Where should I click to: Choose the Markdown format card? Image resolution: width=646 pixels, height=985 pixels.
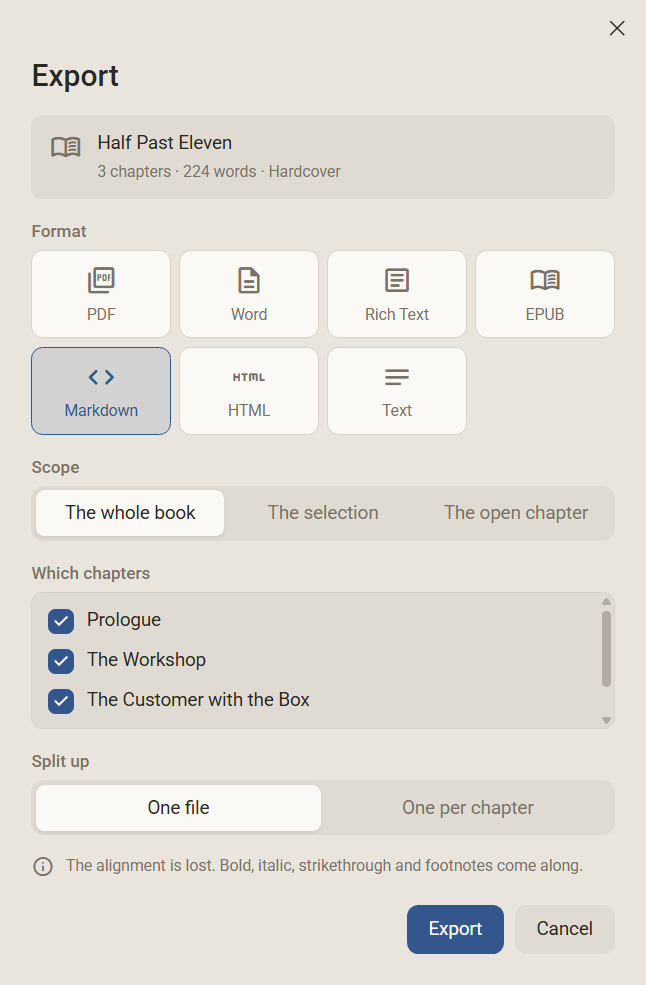tap(101, 391)
